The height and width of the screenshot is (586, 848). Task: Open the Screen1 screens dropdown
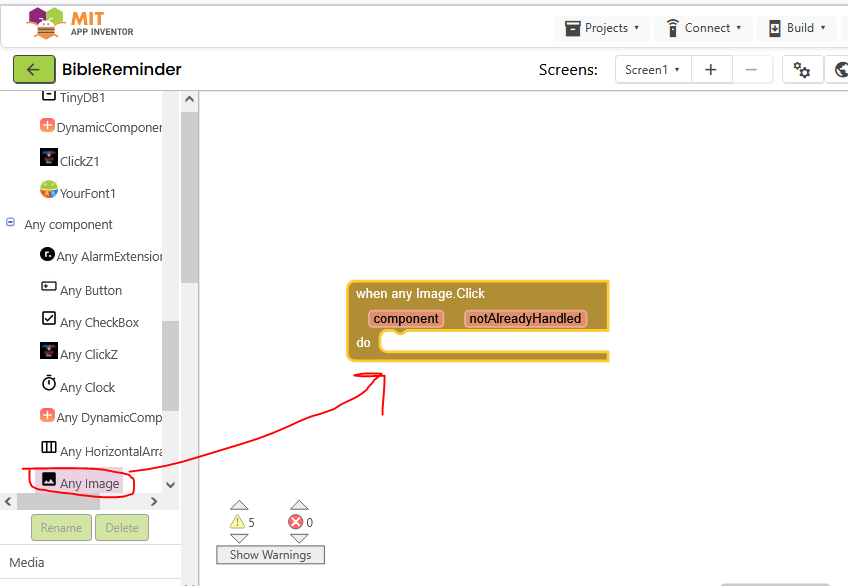(x=652, y=69)
